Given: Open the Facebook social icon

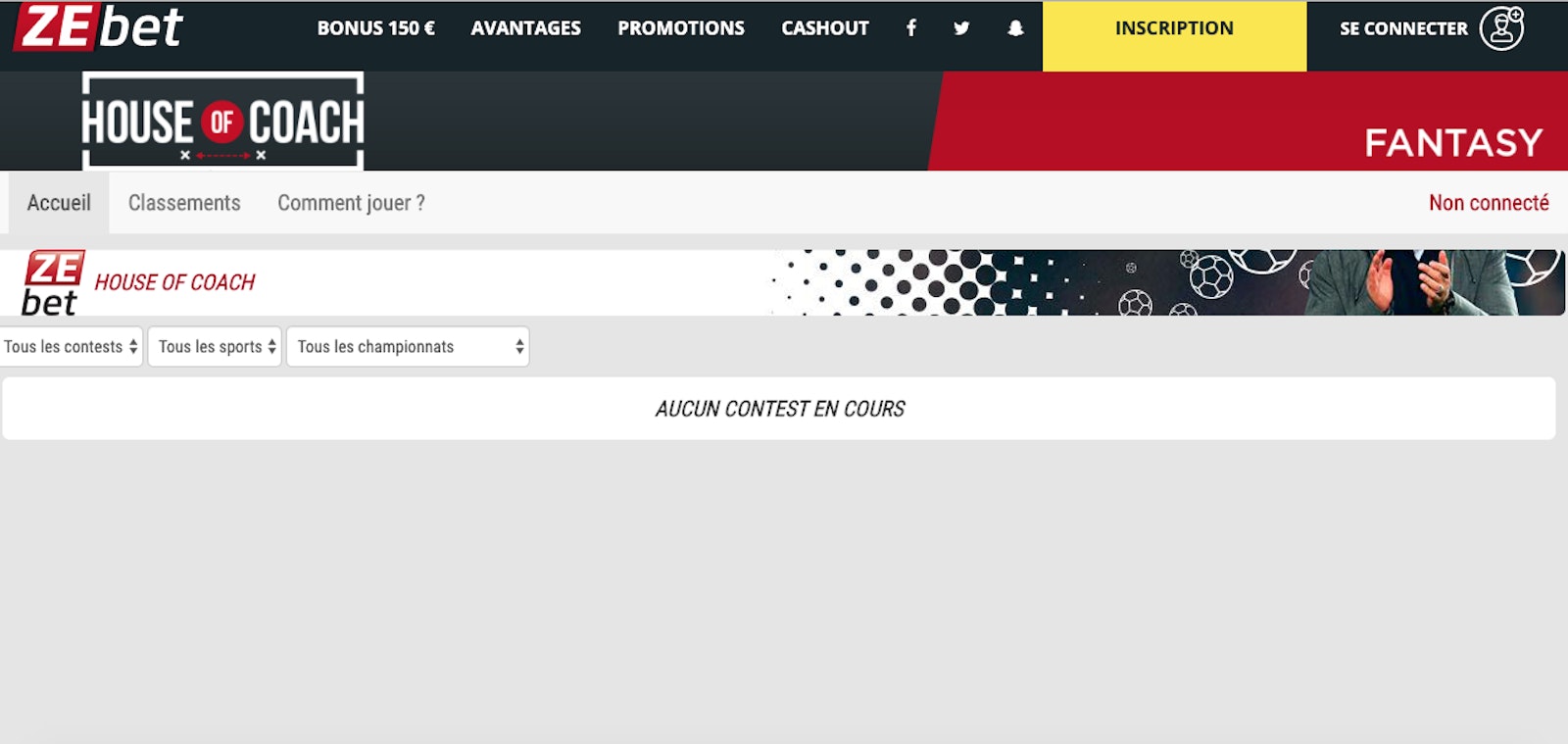Looking at the screenshot, I should (x=911, y=28).
